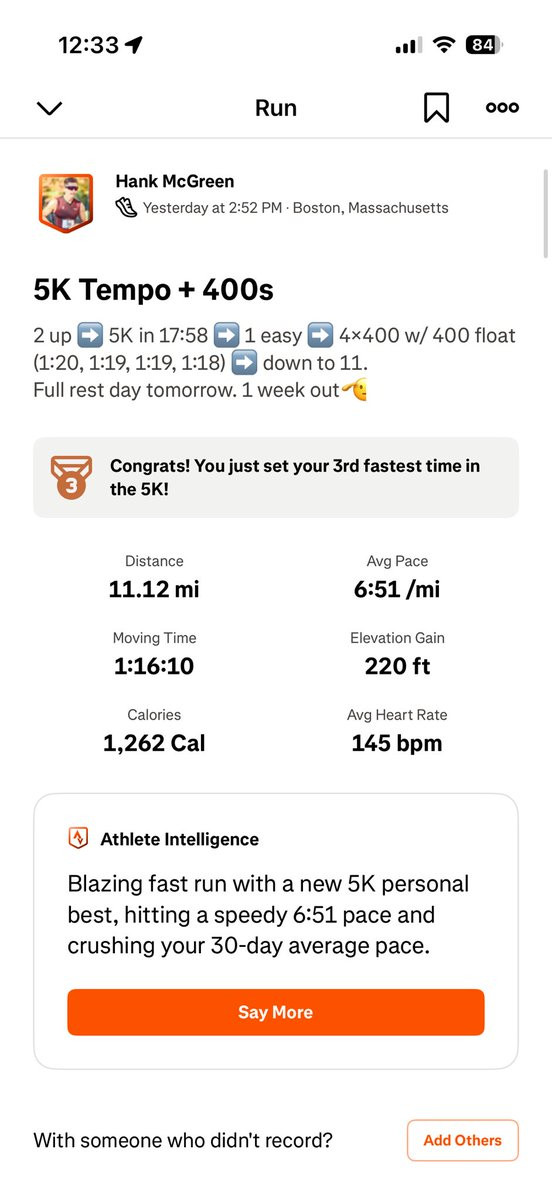Bookmark this run activity
This screenshot has height=1200, width=552.
(436, 108)
